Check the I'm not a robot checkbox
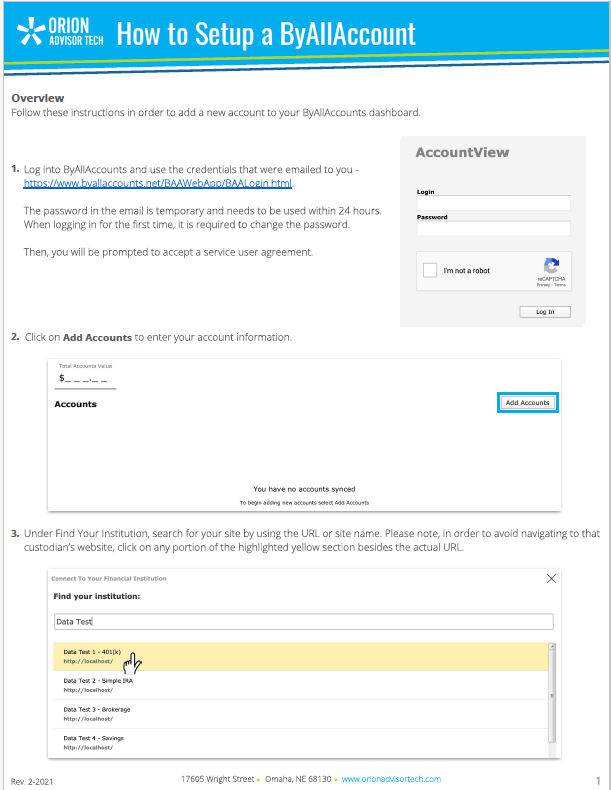This screenshot has width=611, height=790. pyautogui.click(x=430, y=270)
